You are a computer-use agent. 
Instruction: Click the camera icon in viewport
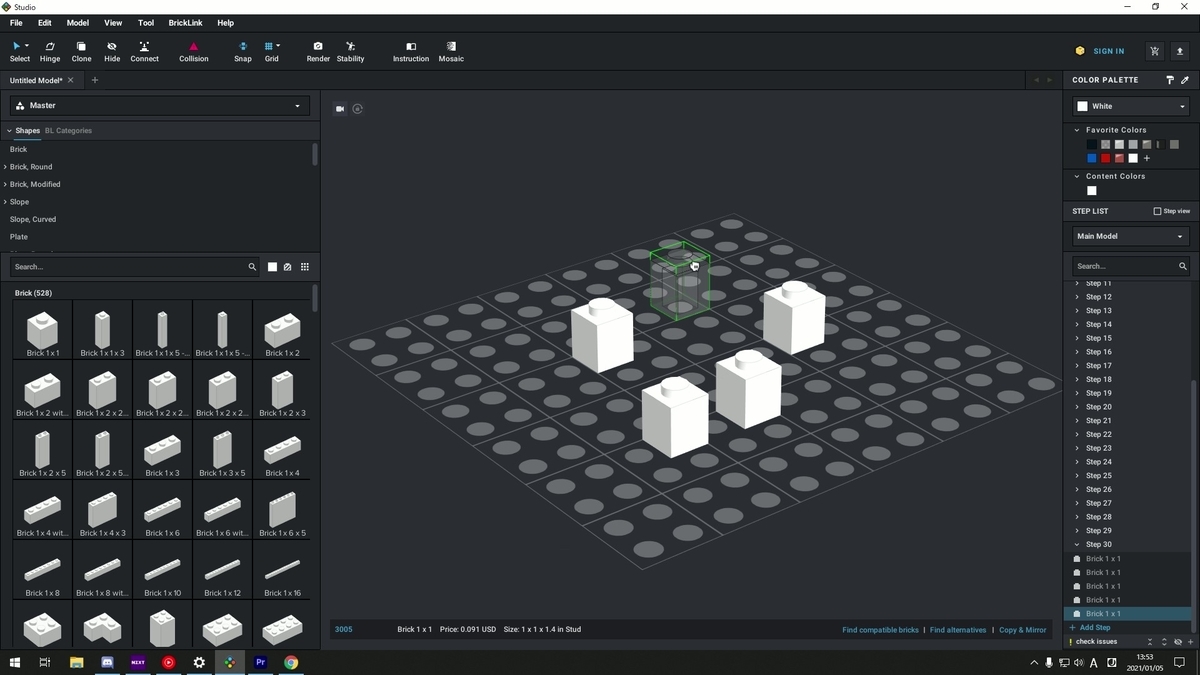(340, 109)
